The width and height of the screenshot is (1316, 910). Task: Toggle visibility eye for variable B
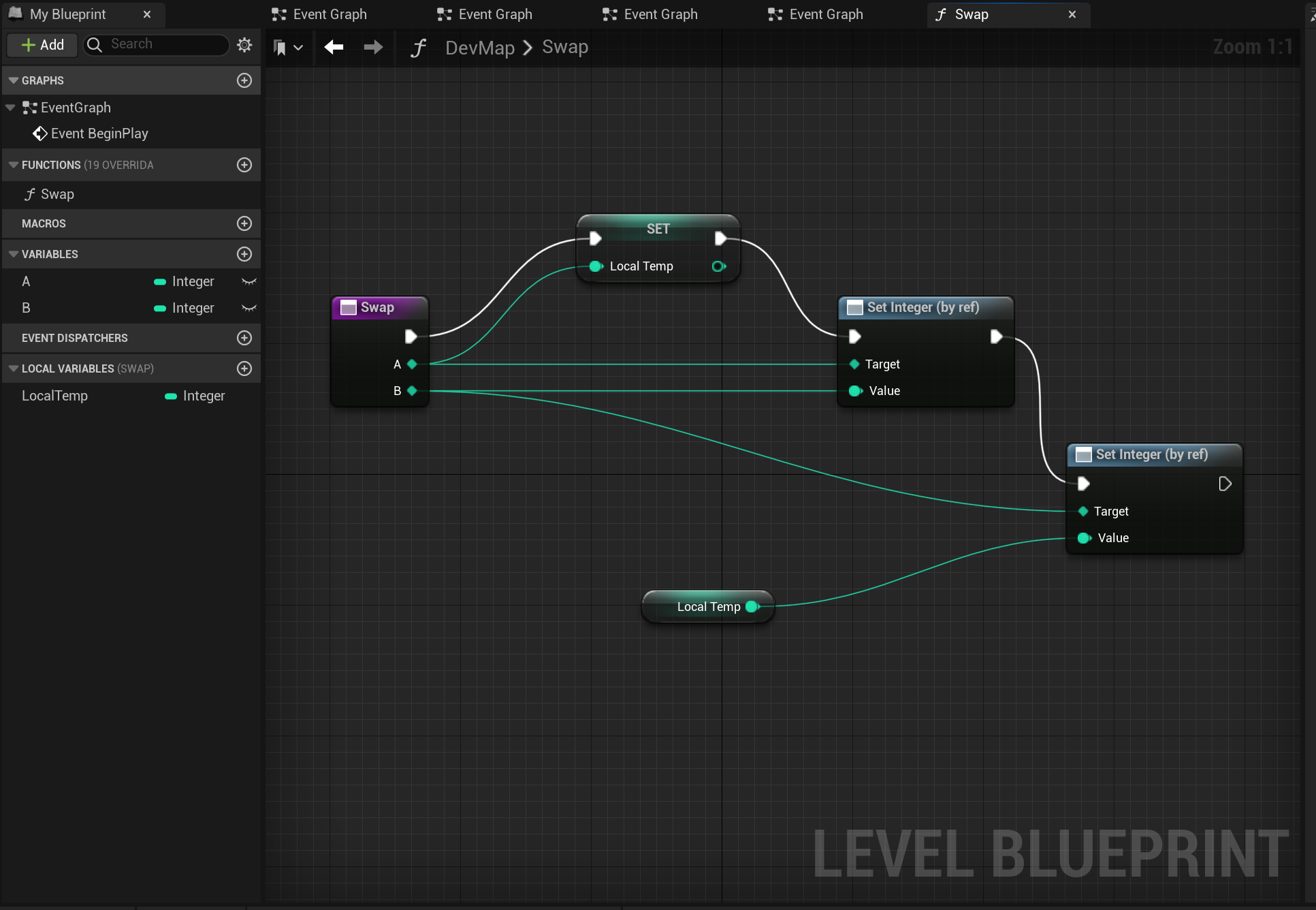point(249,308)
